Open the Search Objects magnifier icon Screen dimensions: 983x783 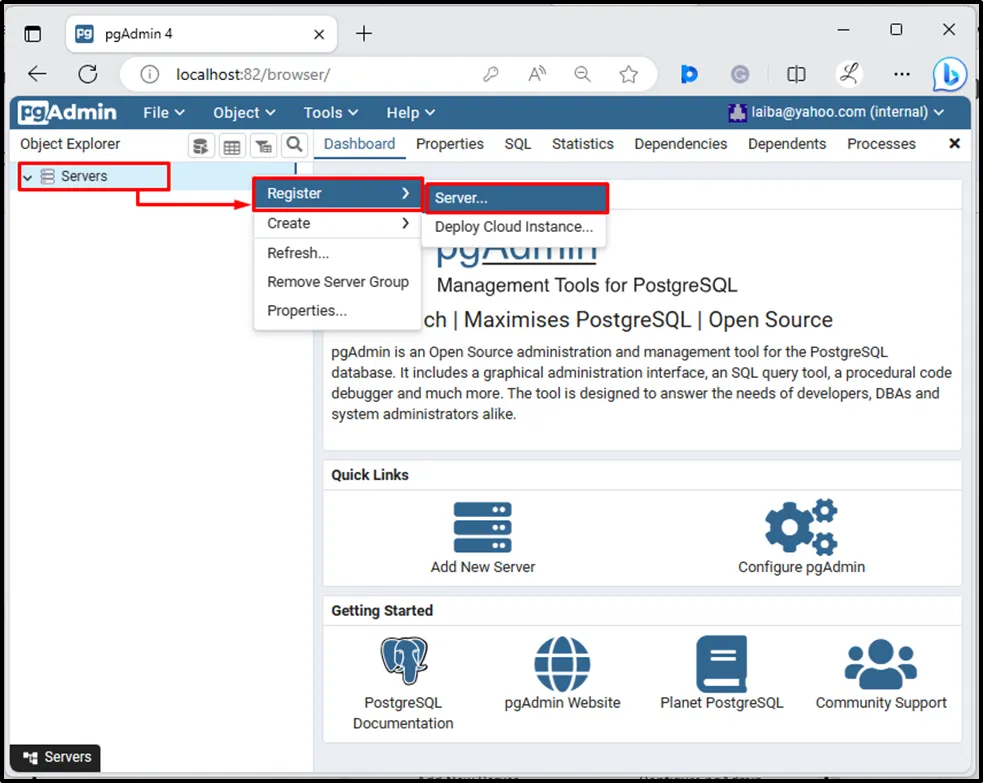[294, 145]
